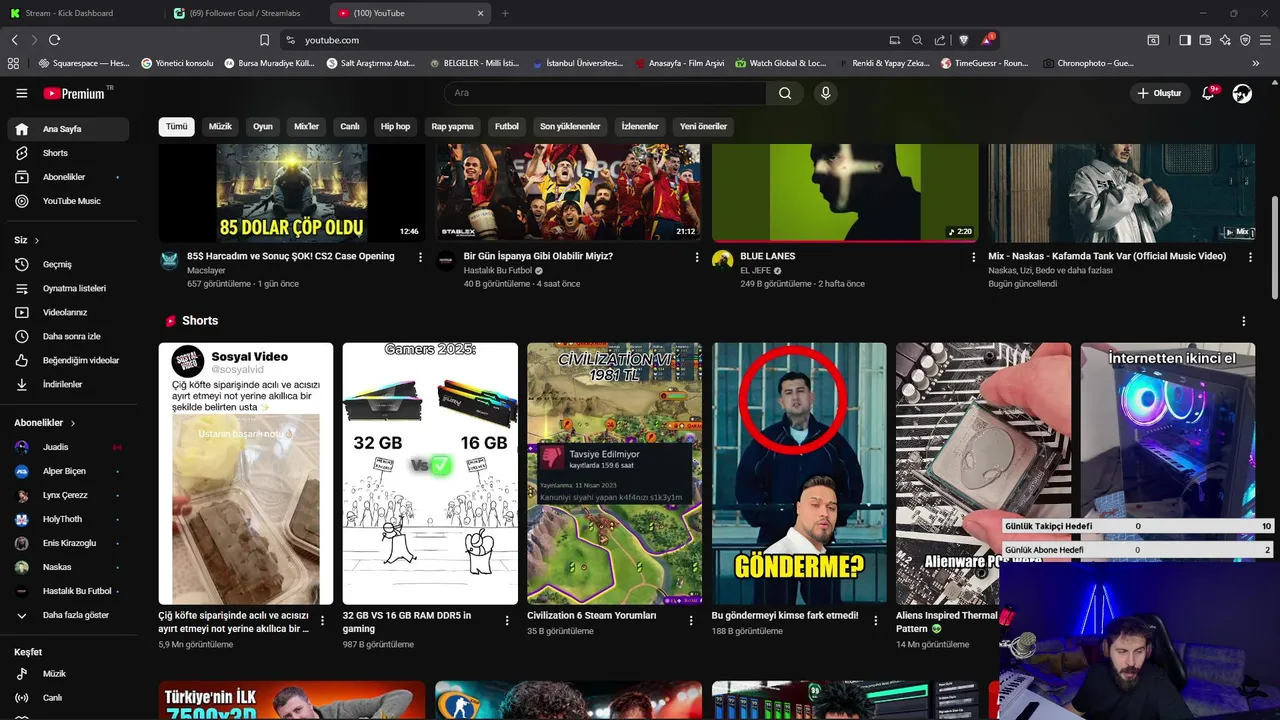The width and height of the screenshot is (1280, 720).
Task: Open YouTube notifications bell
Action: click(x=1209, y=93)
